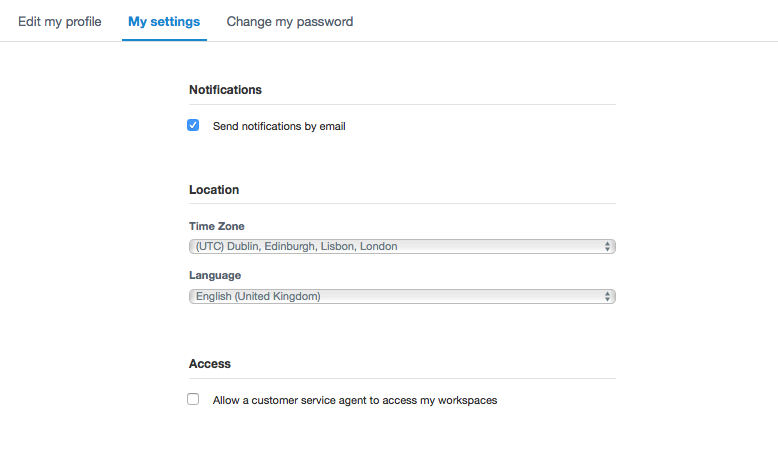Screen dimensions: 778x449
Task: Click the Allow a customer service agent label text
Action: click(x=355, y=400)
